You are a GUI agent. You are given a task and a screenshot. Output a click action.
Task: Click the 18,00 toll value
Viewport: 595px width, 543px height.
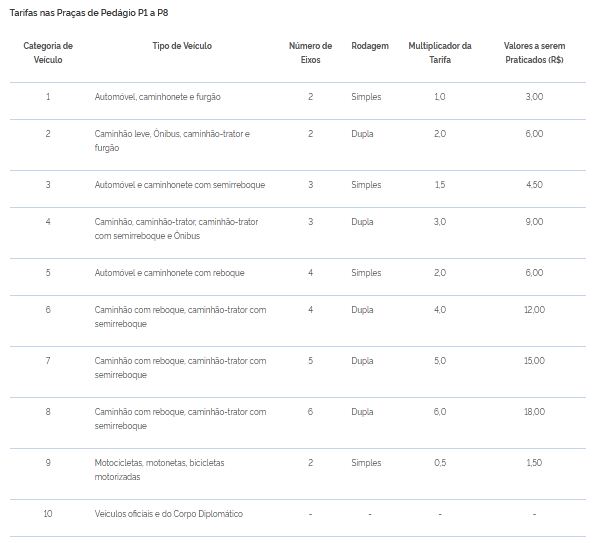tap(534, 412)
